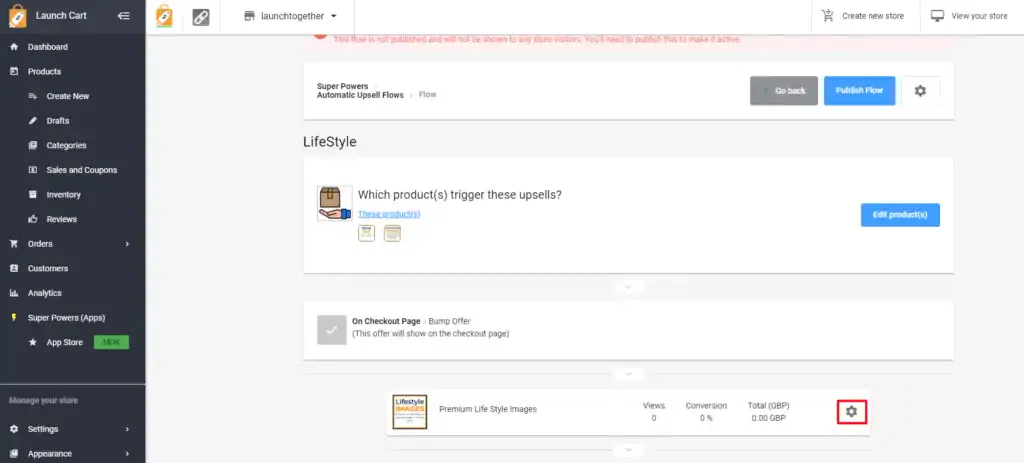Click the Lifestyle Images product thumbnail
This screenshot has width=1024, height=463.
409,411
